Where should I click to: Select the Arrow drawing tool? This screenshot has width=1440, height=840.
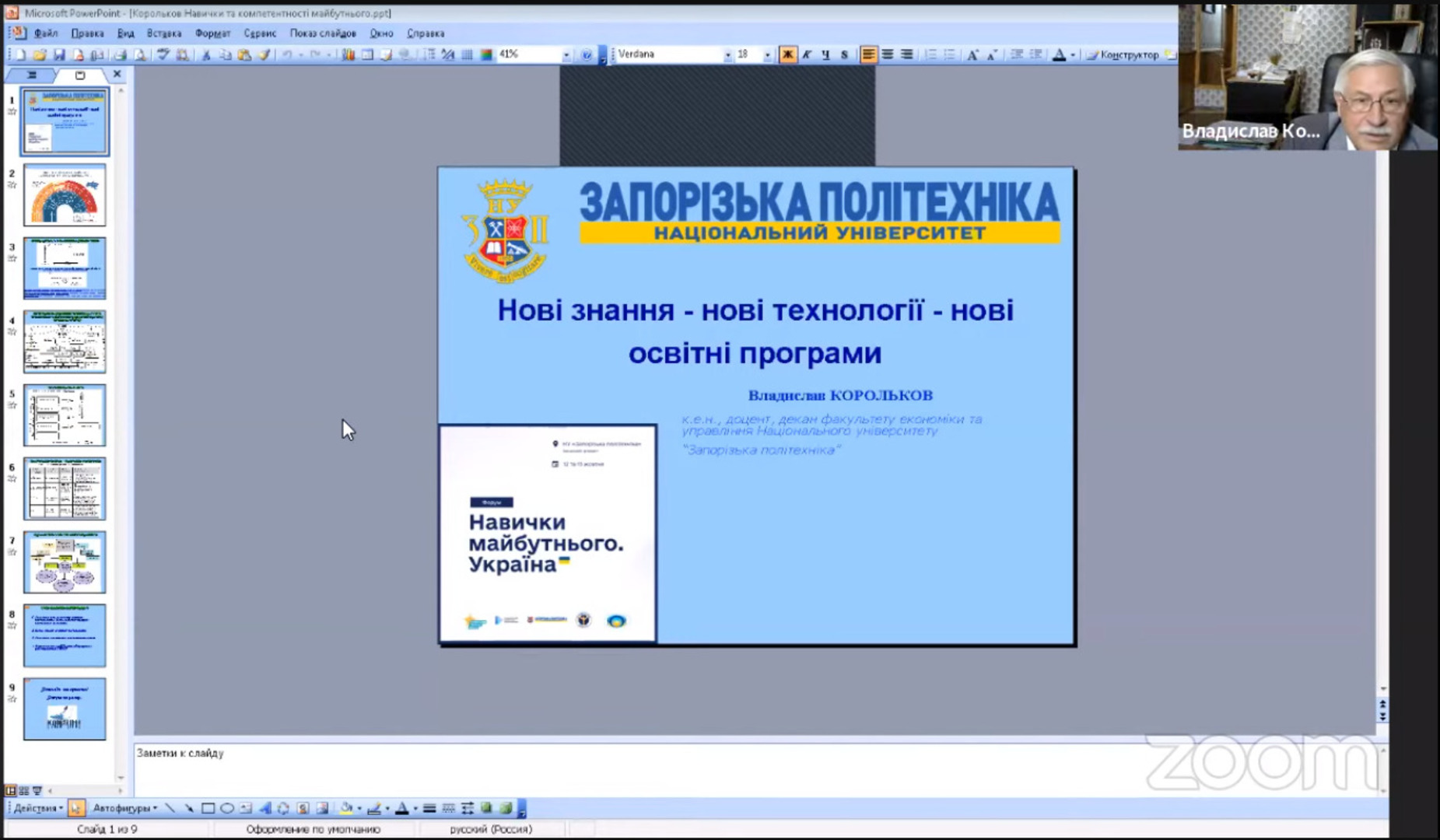coord(189,808)
